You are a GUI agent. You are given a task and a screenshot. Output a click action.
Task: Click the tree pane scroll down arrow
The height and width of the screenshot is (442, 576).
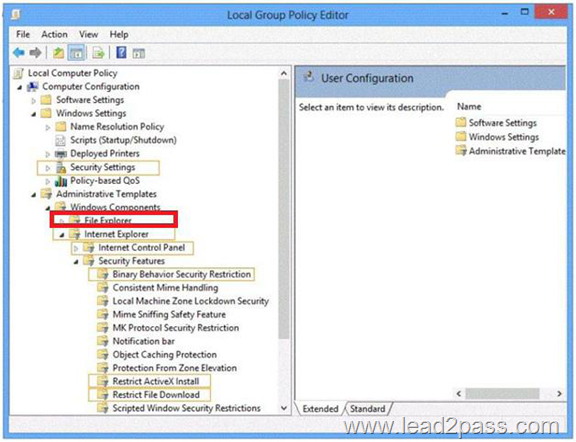pyautogui.click(x=284, y=408)
